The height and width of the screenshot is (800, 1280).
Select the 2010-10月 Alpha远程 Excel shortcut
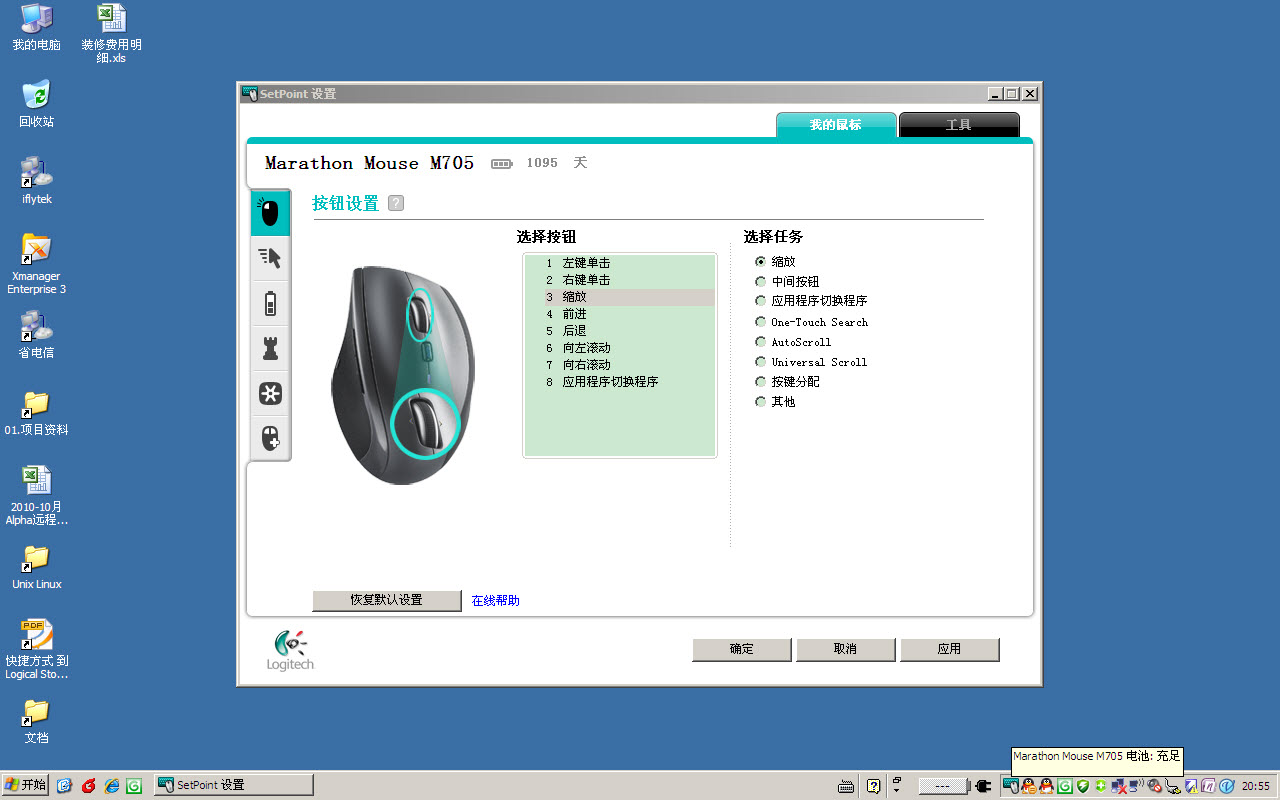(36, 495)
